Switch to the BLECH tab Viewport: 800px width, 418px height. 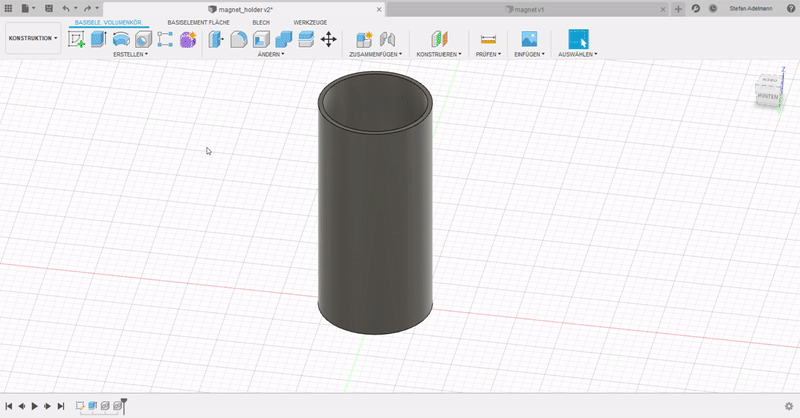pyautogui.click(x=260, y=21)
